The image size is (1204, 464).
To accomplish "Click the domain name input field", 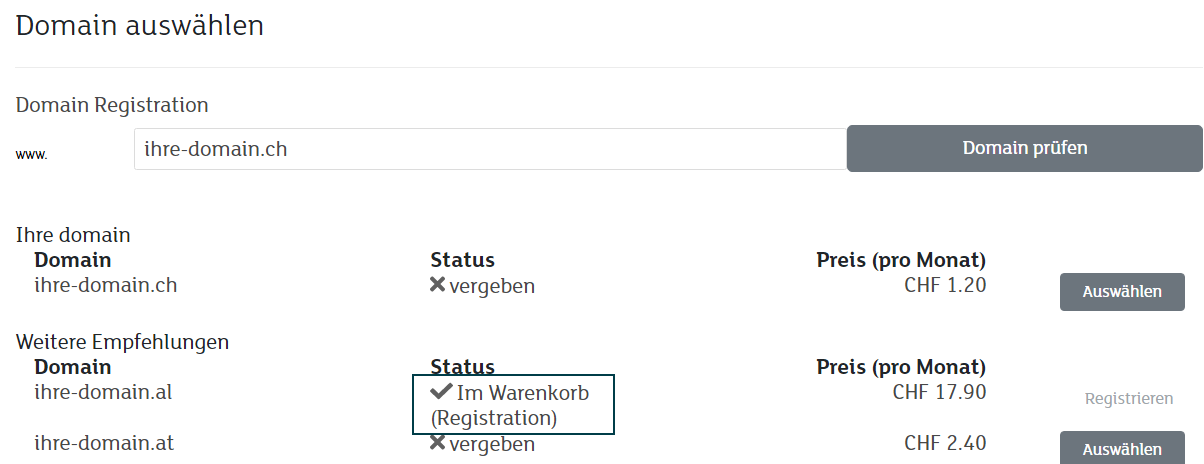I will [490, 149].
